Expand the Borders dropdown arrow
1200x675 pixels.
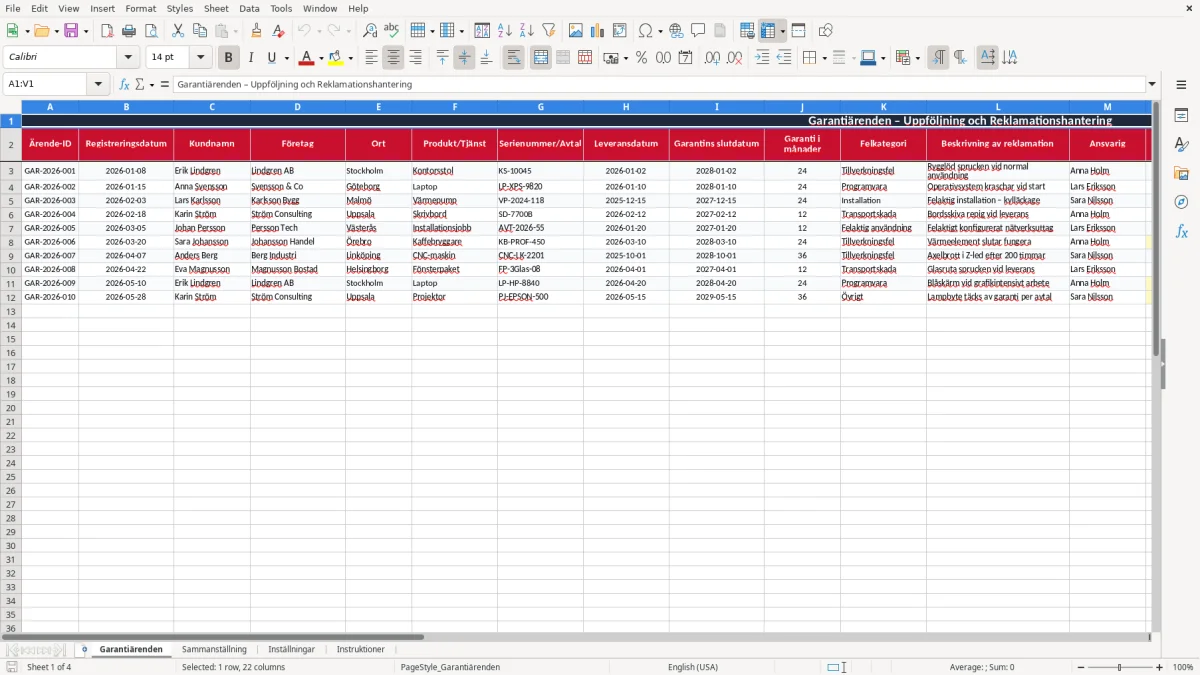pos(825,58)
